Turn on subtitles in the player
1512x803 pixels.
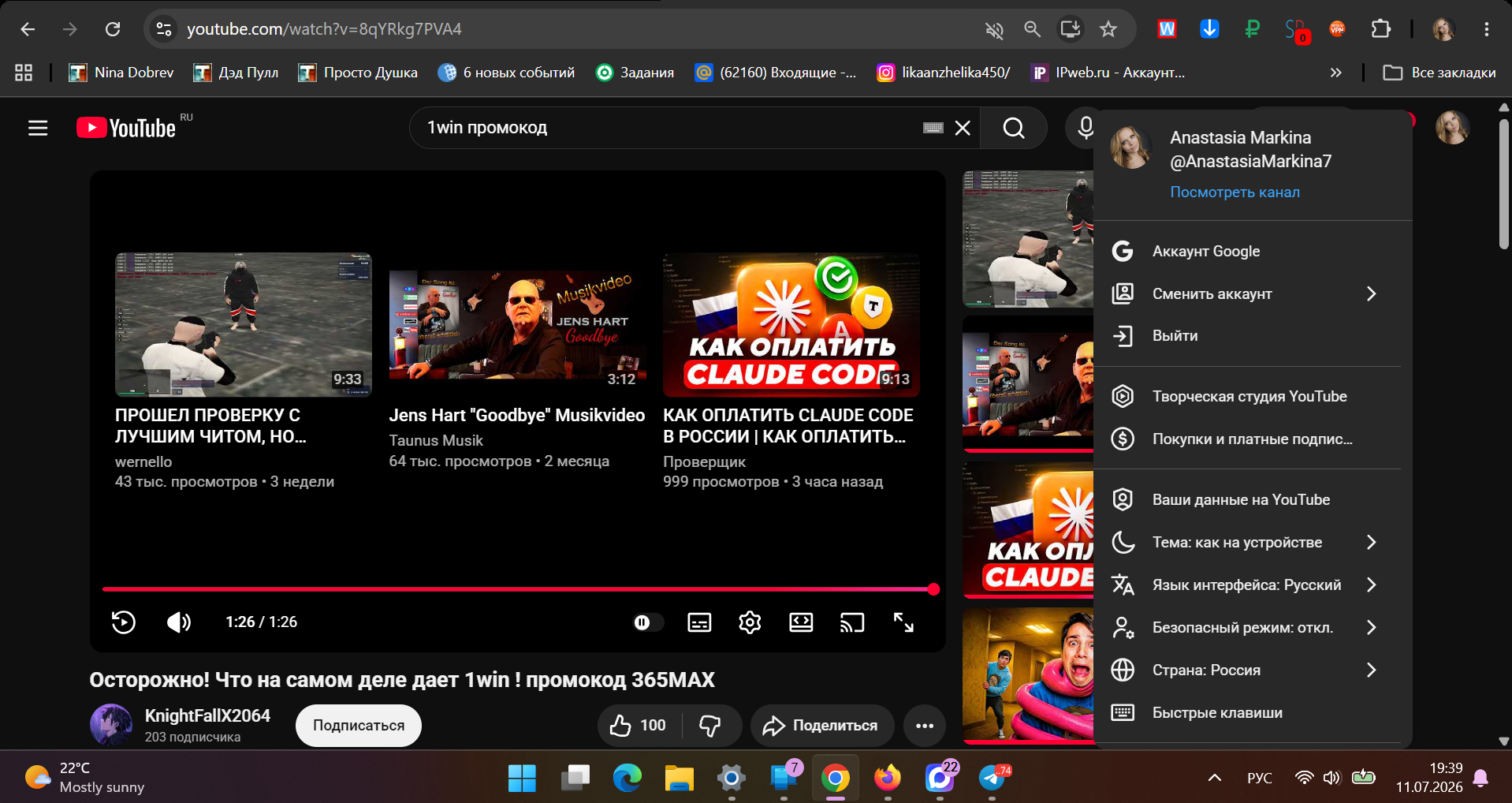[699, 623]
